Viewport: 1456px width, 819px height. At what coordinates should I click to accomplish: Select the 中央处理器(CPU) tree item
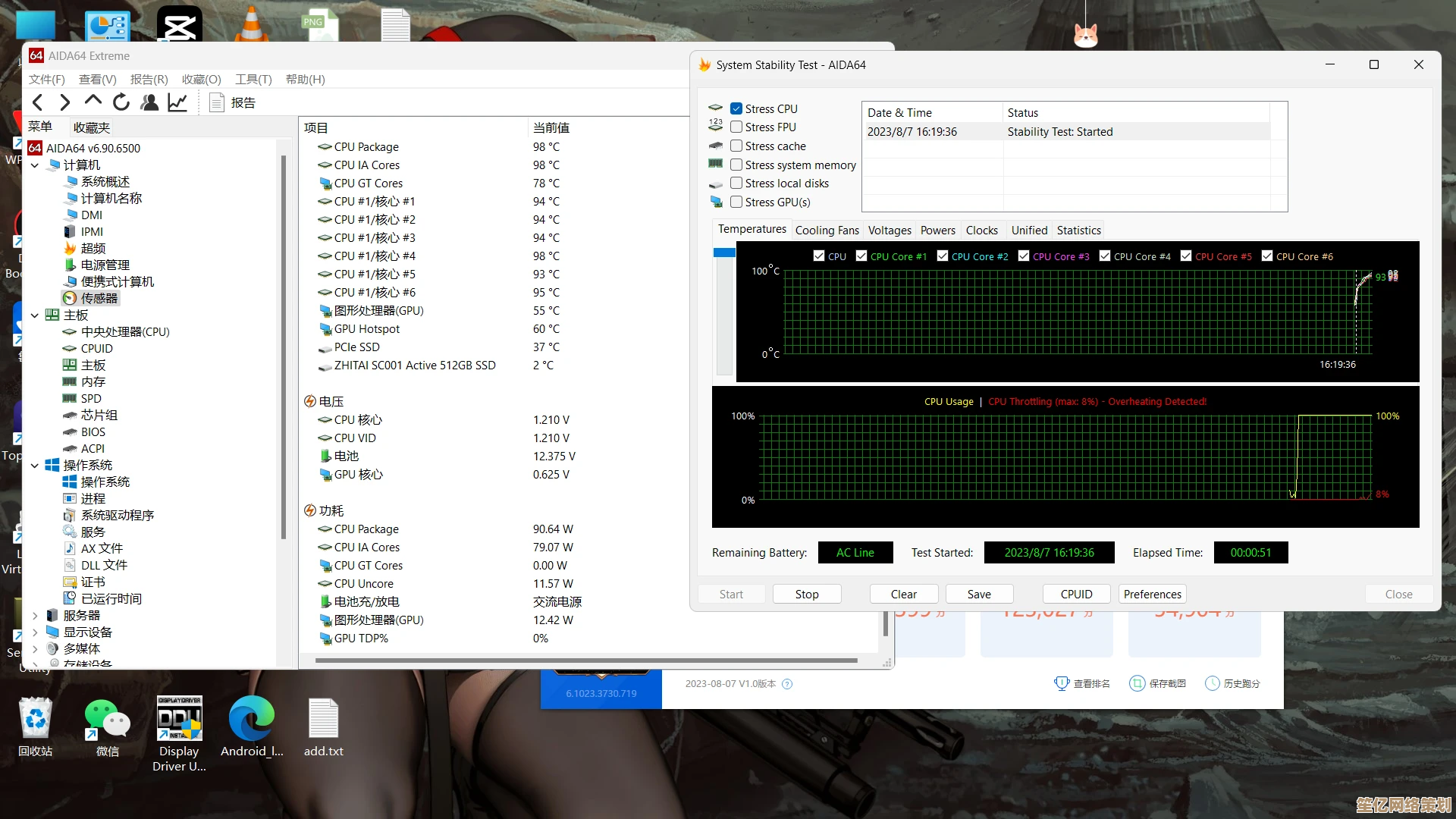[x=125, y=332]
